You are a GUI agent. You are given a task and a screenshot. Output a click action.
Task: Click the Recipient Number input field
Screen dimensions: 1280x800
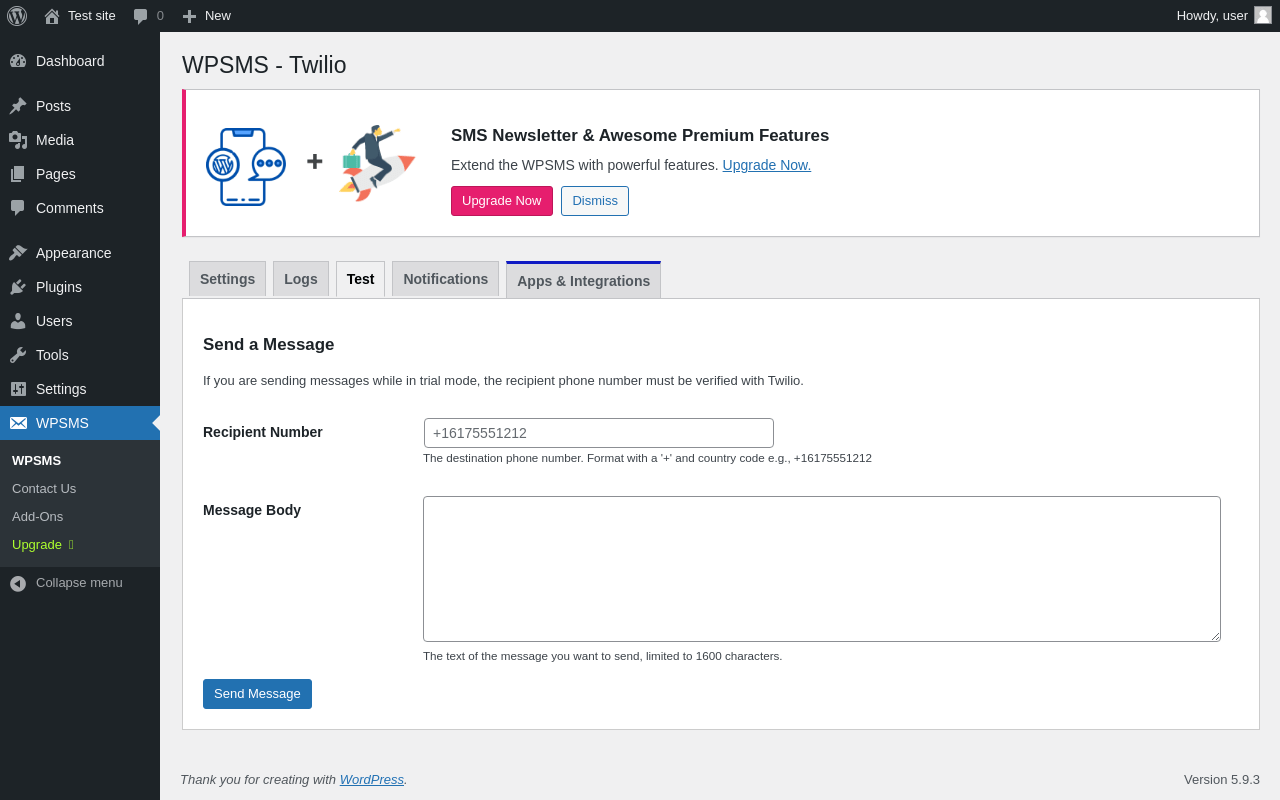click(x=599, y=433)
